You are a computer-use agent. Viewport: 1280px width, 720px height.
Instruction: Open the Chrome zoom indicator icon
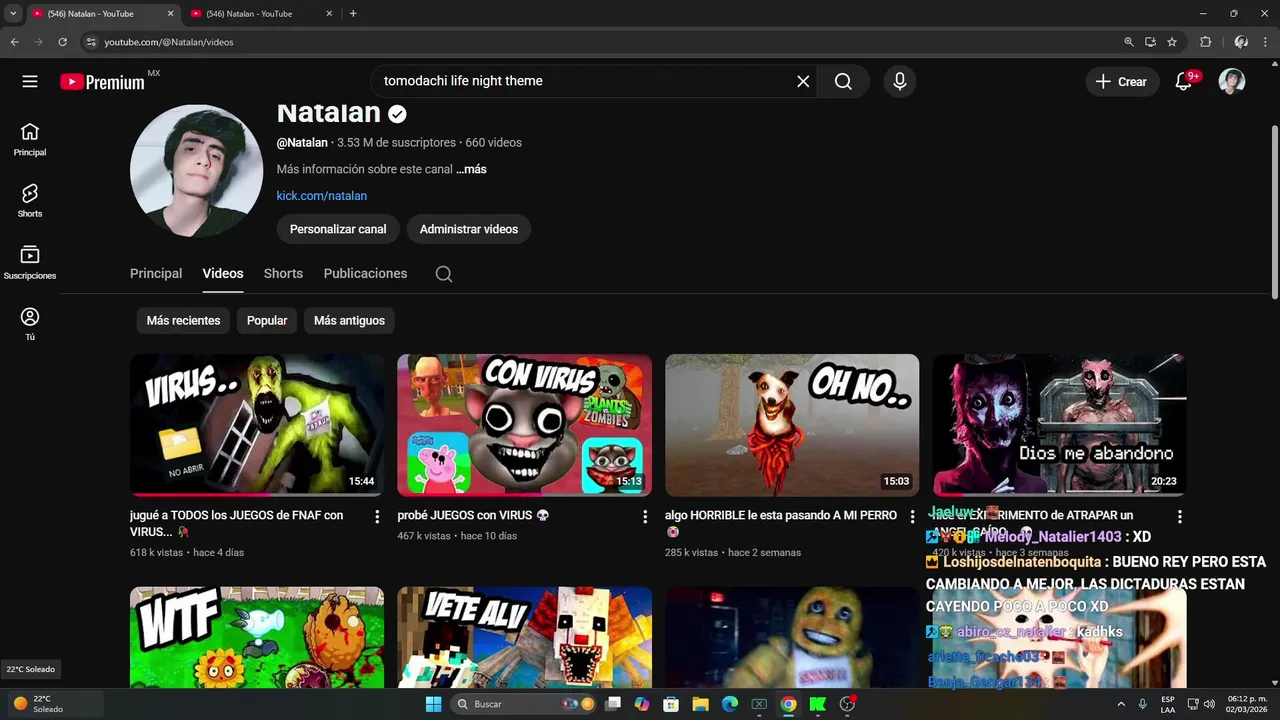pyautogui.click(x=1129, y=42)
